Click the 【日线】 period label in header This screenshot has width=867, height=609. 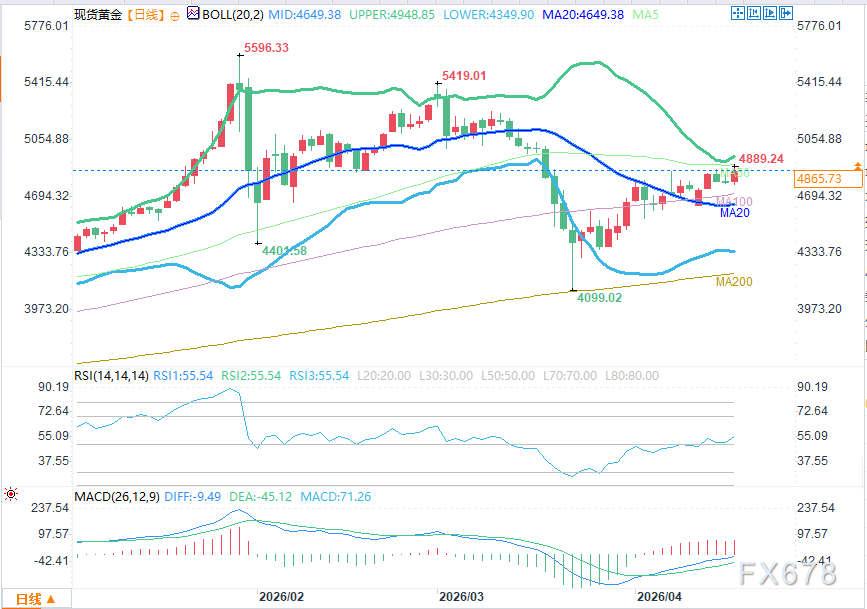pyautogui.click(x=147, y=16)
